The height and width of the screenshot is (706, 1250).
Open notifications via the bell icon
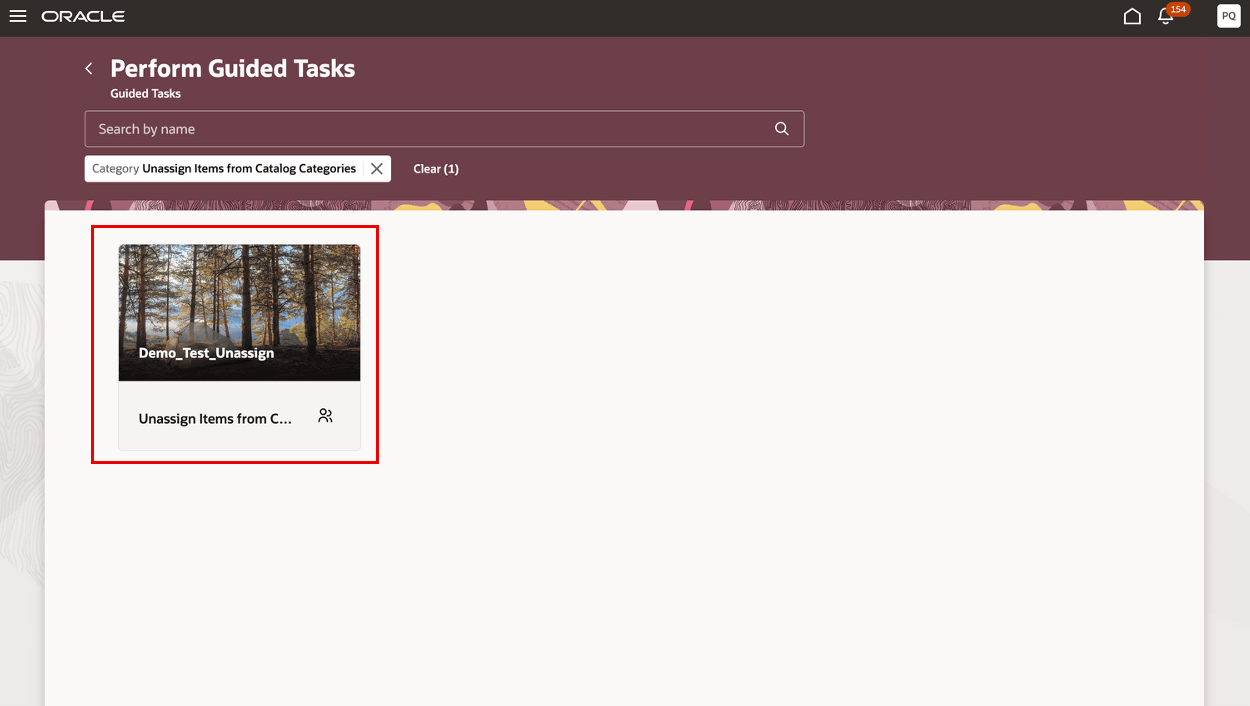(x=1166, y=18)
